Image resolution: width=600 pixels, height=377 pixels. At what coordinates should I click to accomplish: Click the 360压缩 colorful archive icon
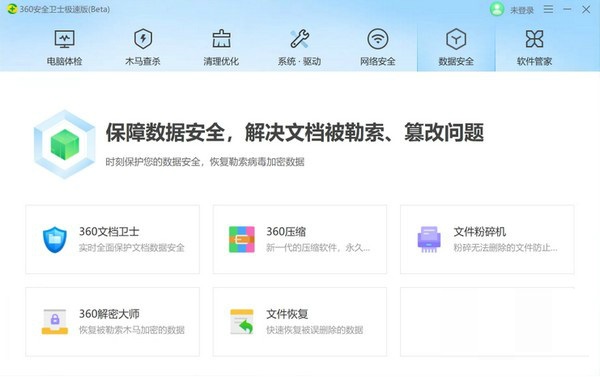tap(242, 239)
